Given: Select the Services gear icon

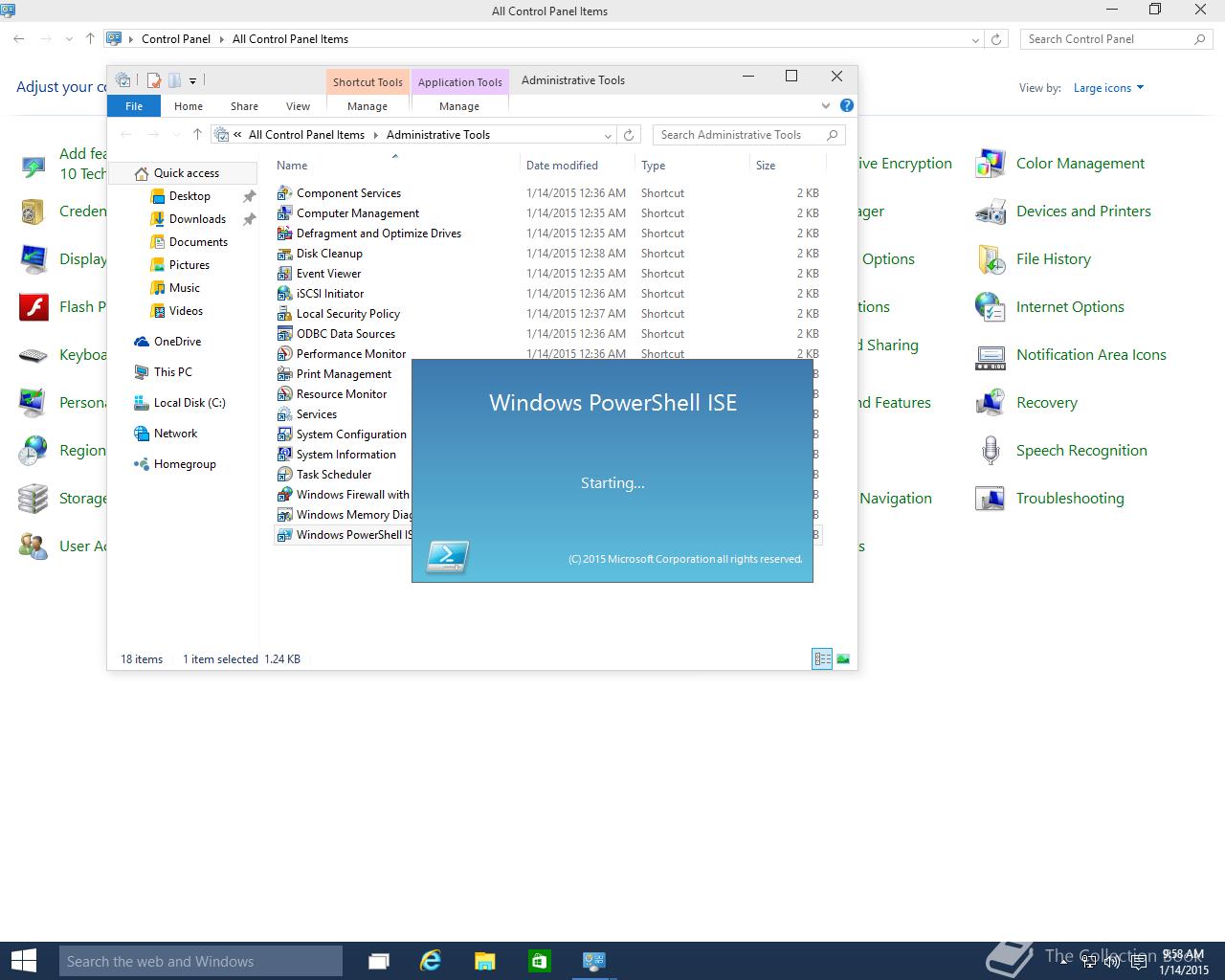Looking at the screenshot, I should point(284,413).
